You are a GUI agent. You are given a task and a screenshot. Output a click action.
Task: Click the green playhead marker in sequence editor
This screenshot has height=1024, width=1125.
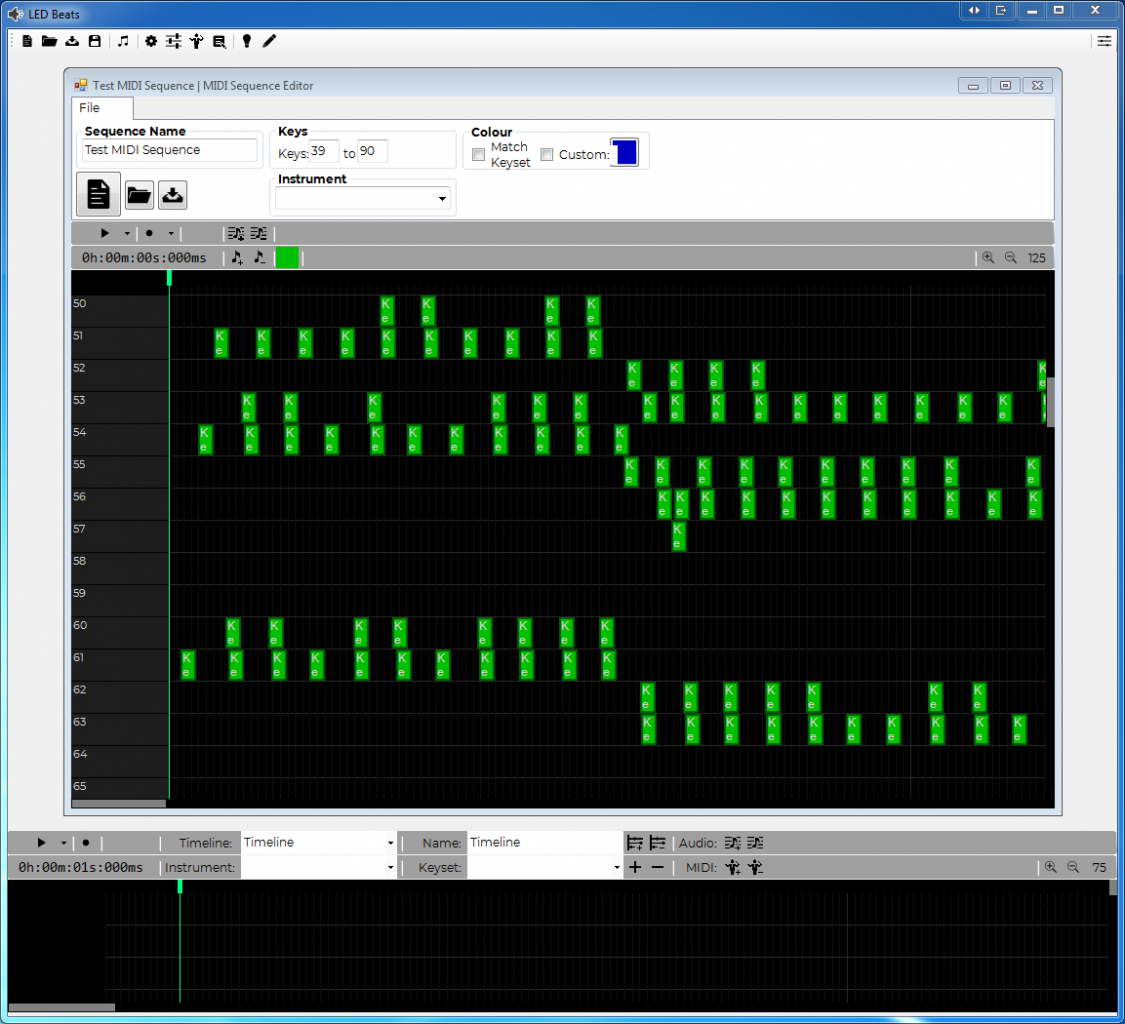click(x=169, y=278)
